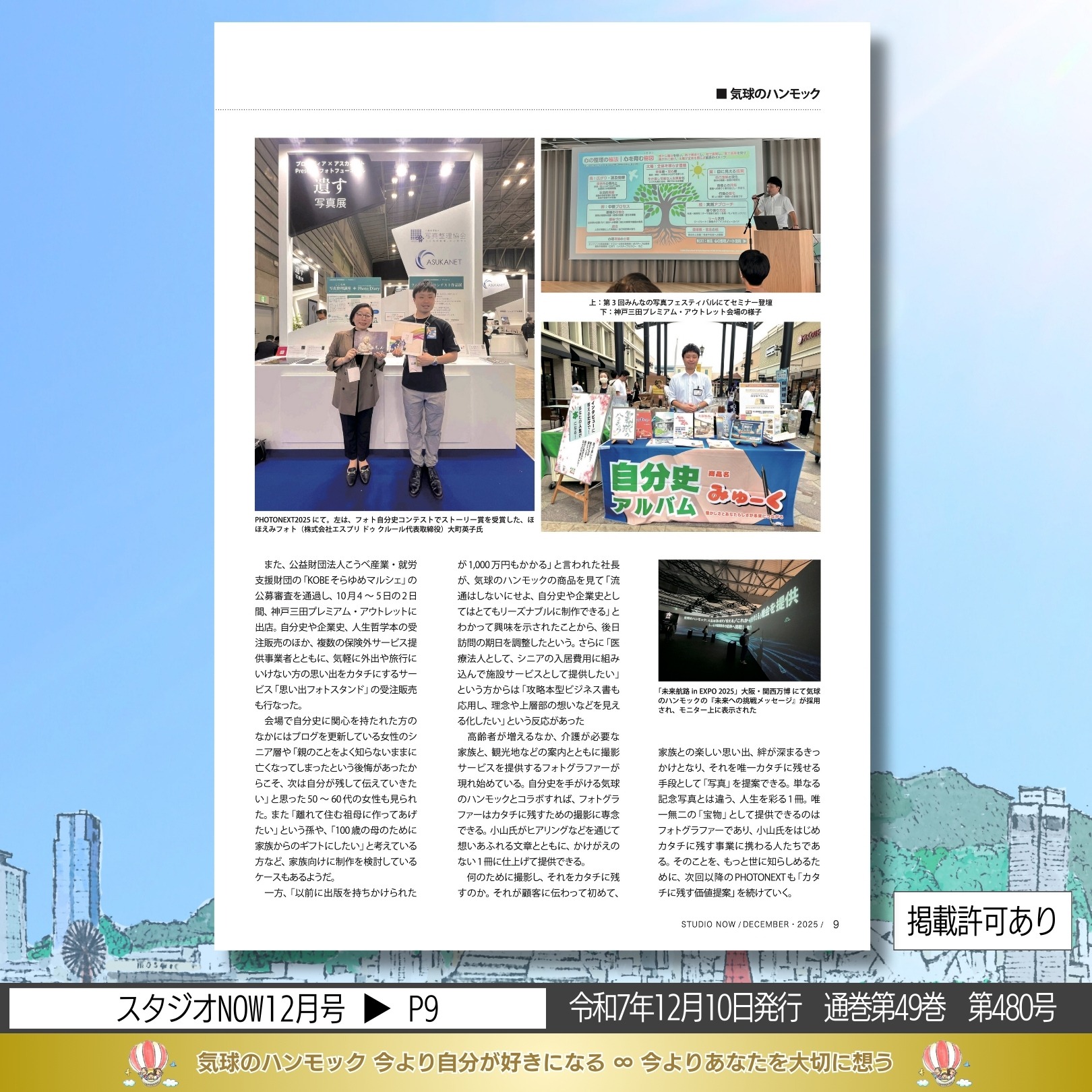The image size is (1092, 1092).
Task: Click the gold banner slogan 今より自分が好きになる
Action: pyautogui.click(x=489, y=1063)
